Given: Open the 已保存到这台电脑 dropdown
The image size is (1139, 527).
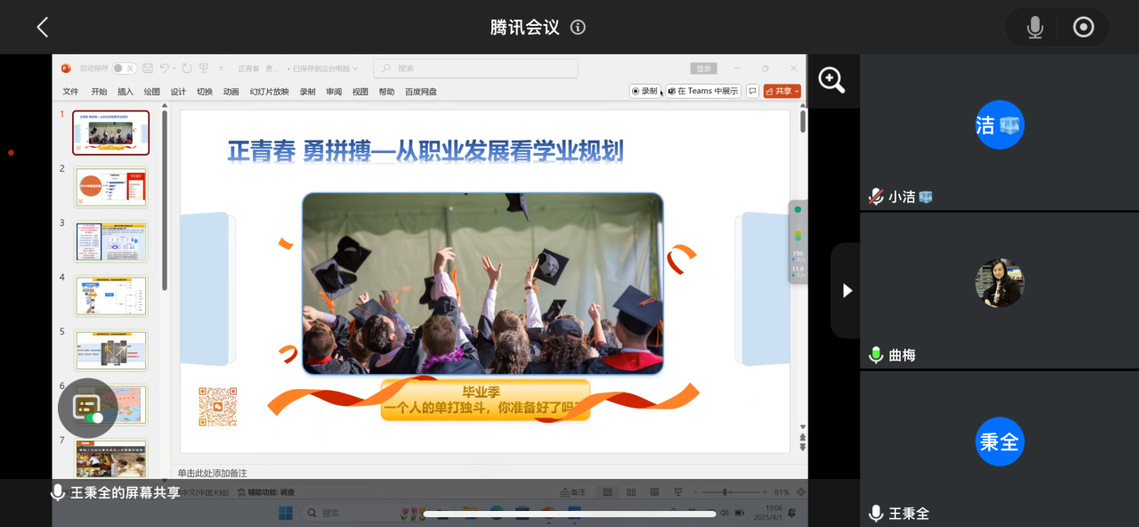Looking at the screenshot, I should point(324,68).
